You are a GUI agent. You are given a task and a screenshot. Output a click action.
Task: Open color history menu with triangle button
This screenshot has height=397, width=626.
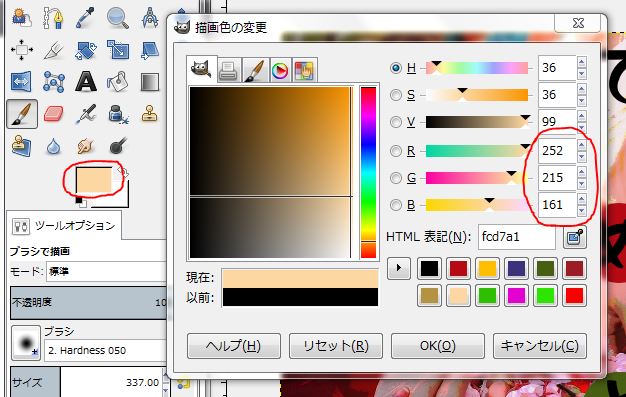click(x=398, y=268)
